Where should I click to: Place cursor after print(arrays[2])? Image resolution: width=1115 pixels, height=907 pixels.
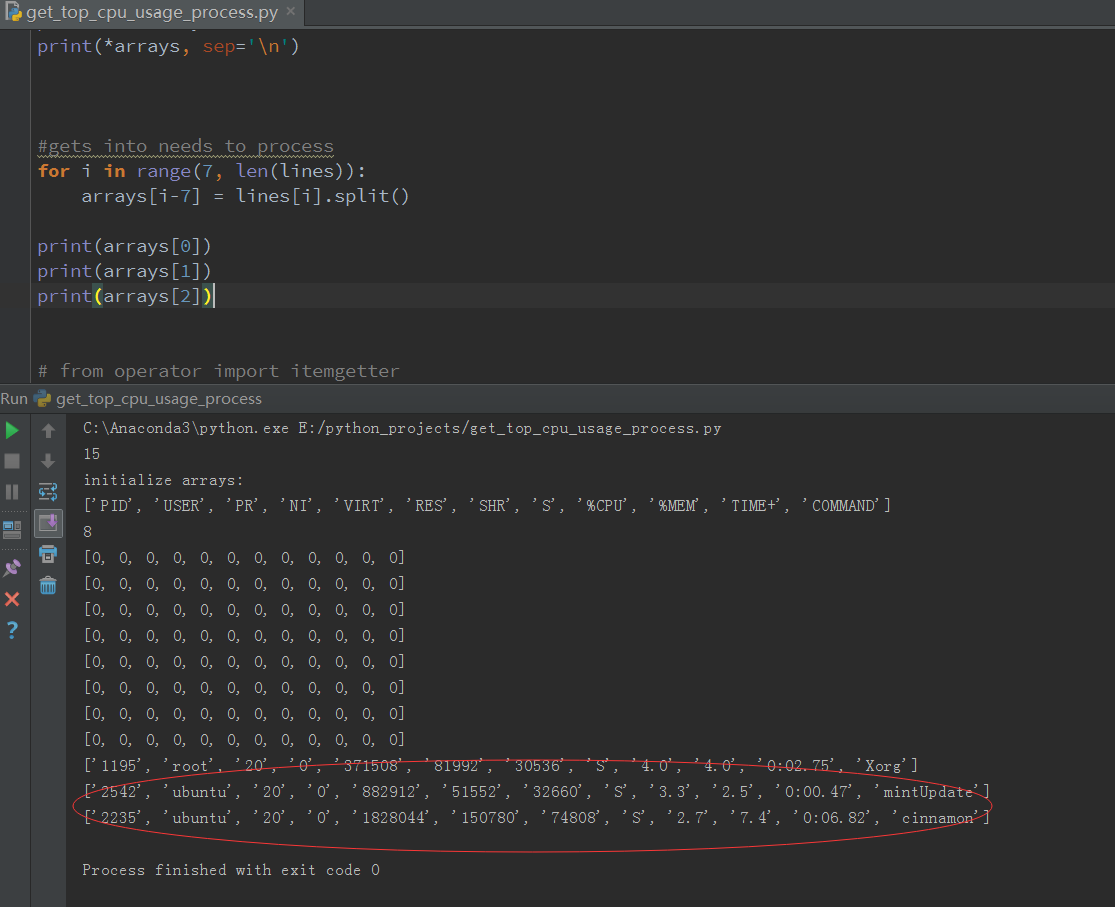(x=214, y=296)
